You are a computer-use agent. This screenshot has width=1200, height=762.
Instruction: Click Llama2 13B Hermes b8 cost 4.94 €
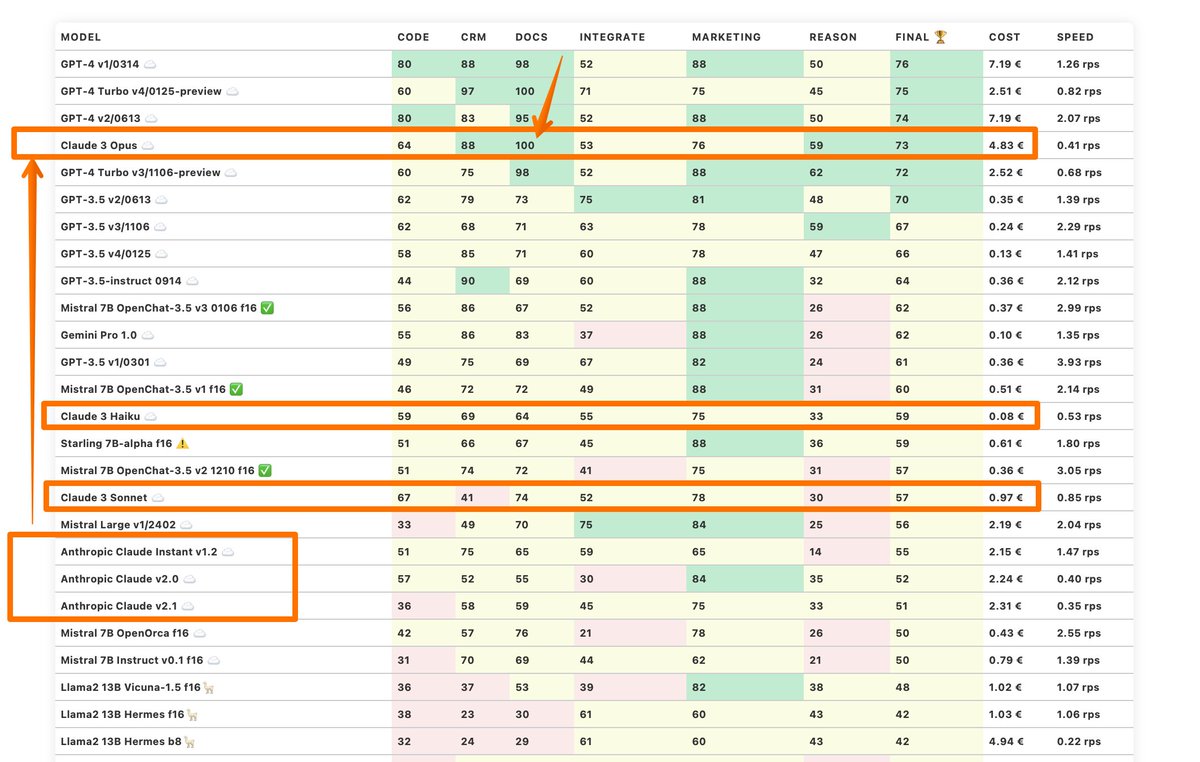(1005, 741)
